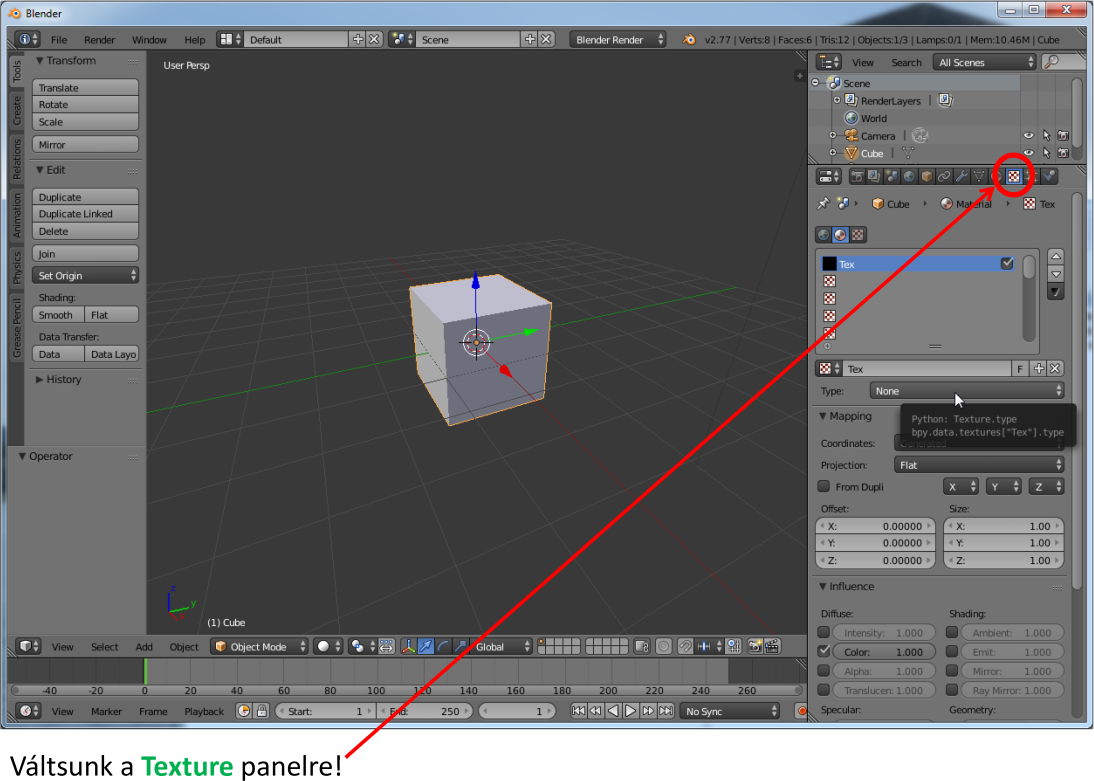Screen dimensions: 1094x781
Task: Switch to the Texture checkerboard tab
Action: coord(1014,177)
